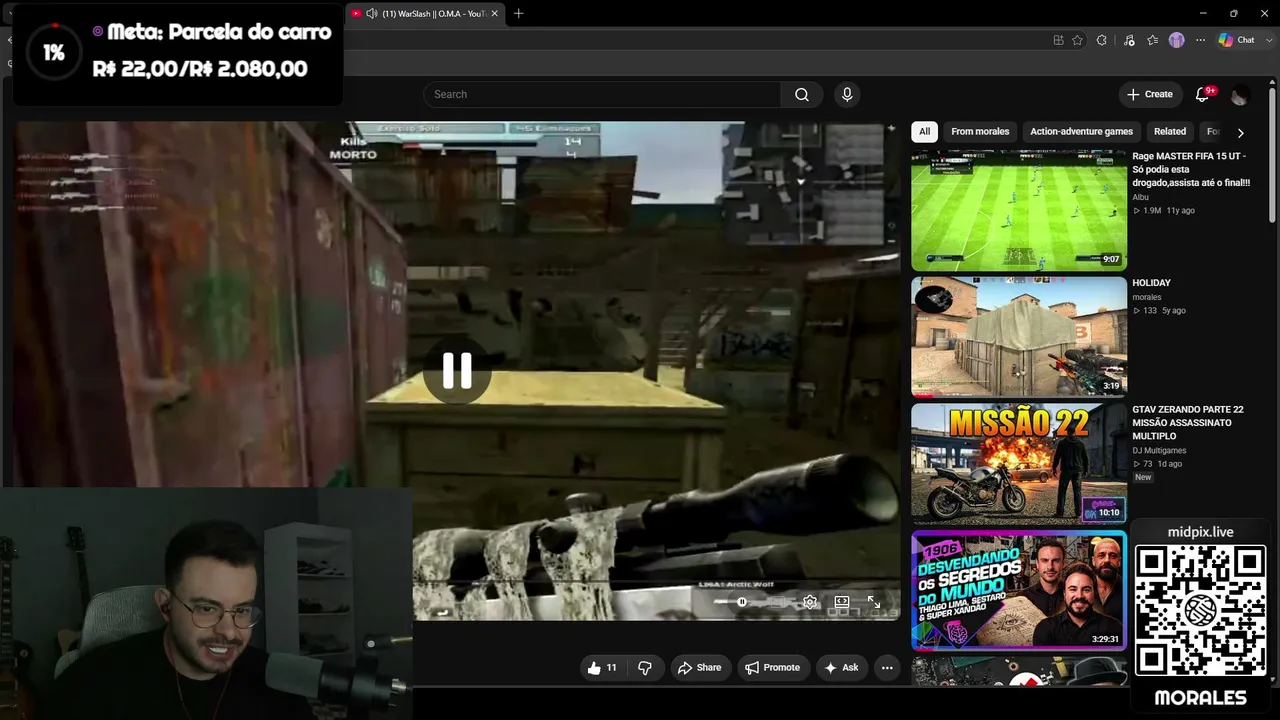Screen dimensions: 1280x720
Task: Visit the DJ Multigames channel name
Action: [x=1159, y=451]
